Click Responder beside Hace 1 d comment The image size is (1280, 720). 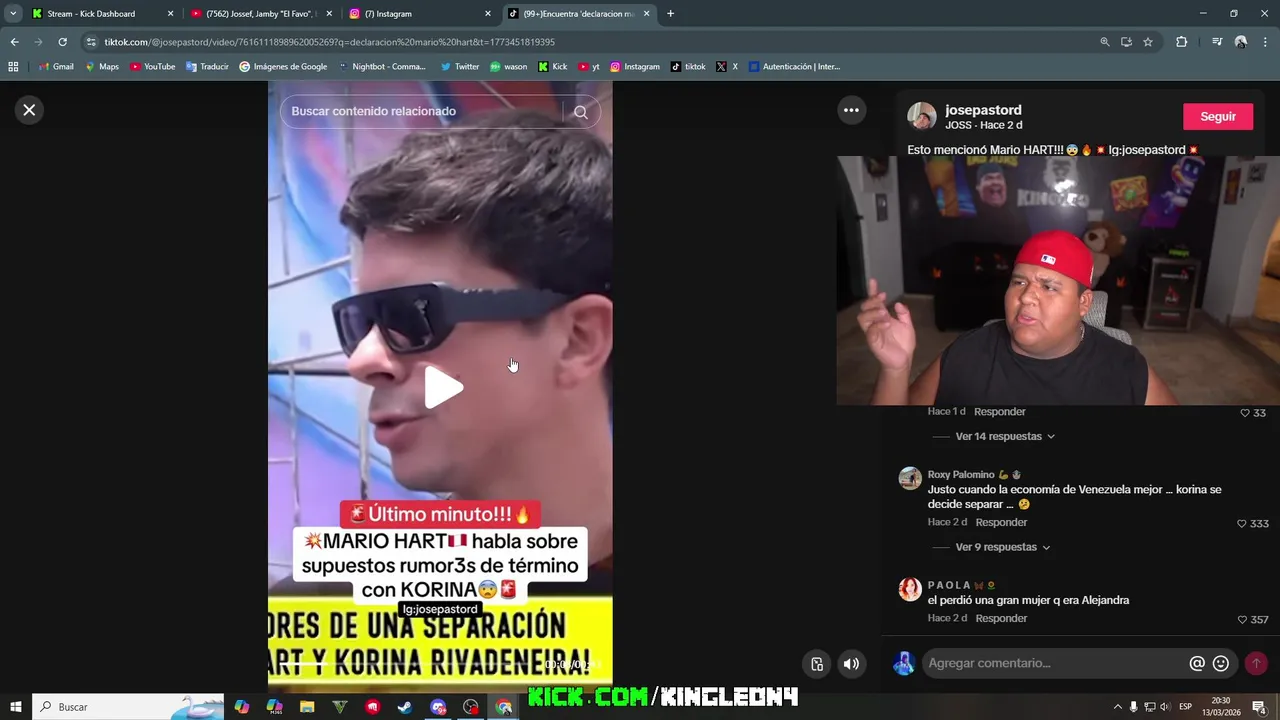click(x=1000, y=411)
